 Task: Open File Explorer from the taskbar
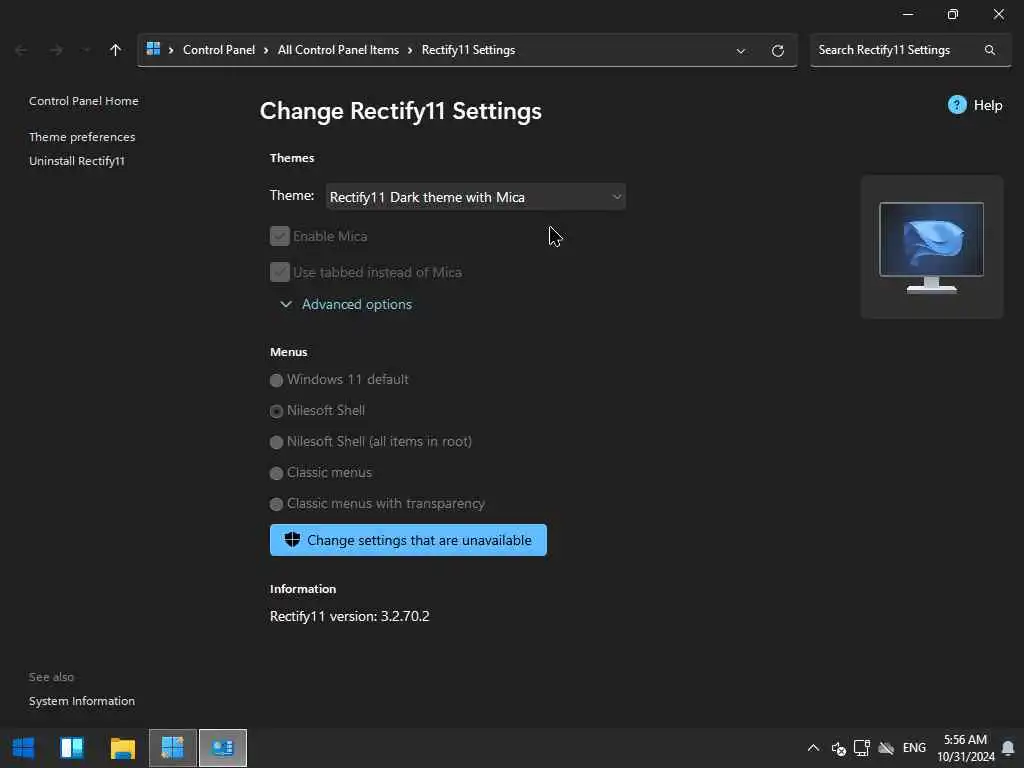coord(122,748)
